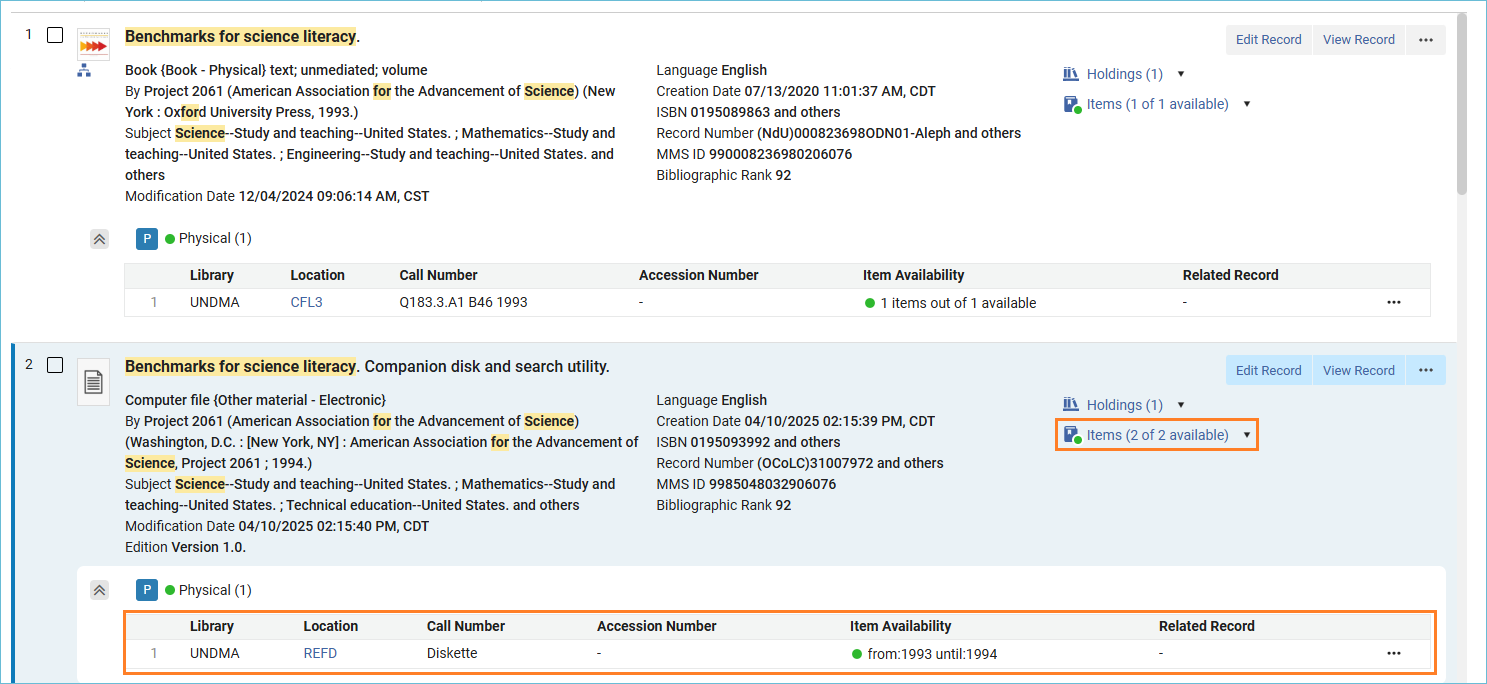The image size is (1487, 684).
Task: Click Call Number column header in record 1 table
Action: tap(438, 275)
